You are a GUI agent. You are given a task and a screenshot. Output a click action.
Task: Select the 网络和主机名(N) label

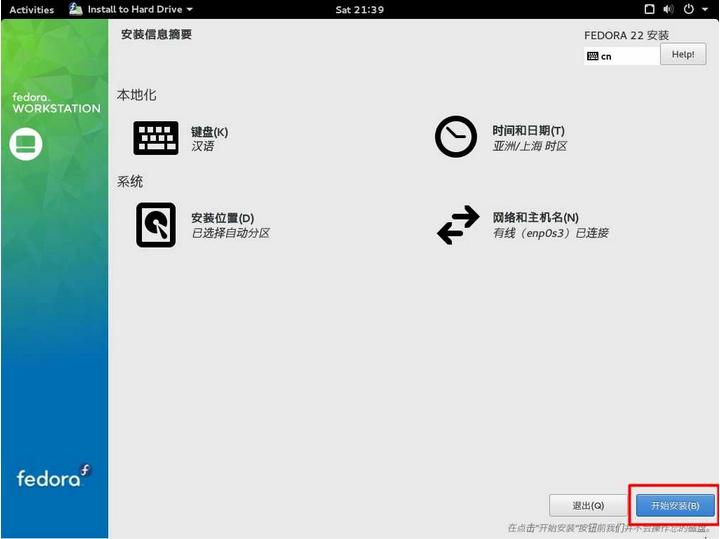(535, 217)
